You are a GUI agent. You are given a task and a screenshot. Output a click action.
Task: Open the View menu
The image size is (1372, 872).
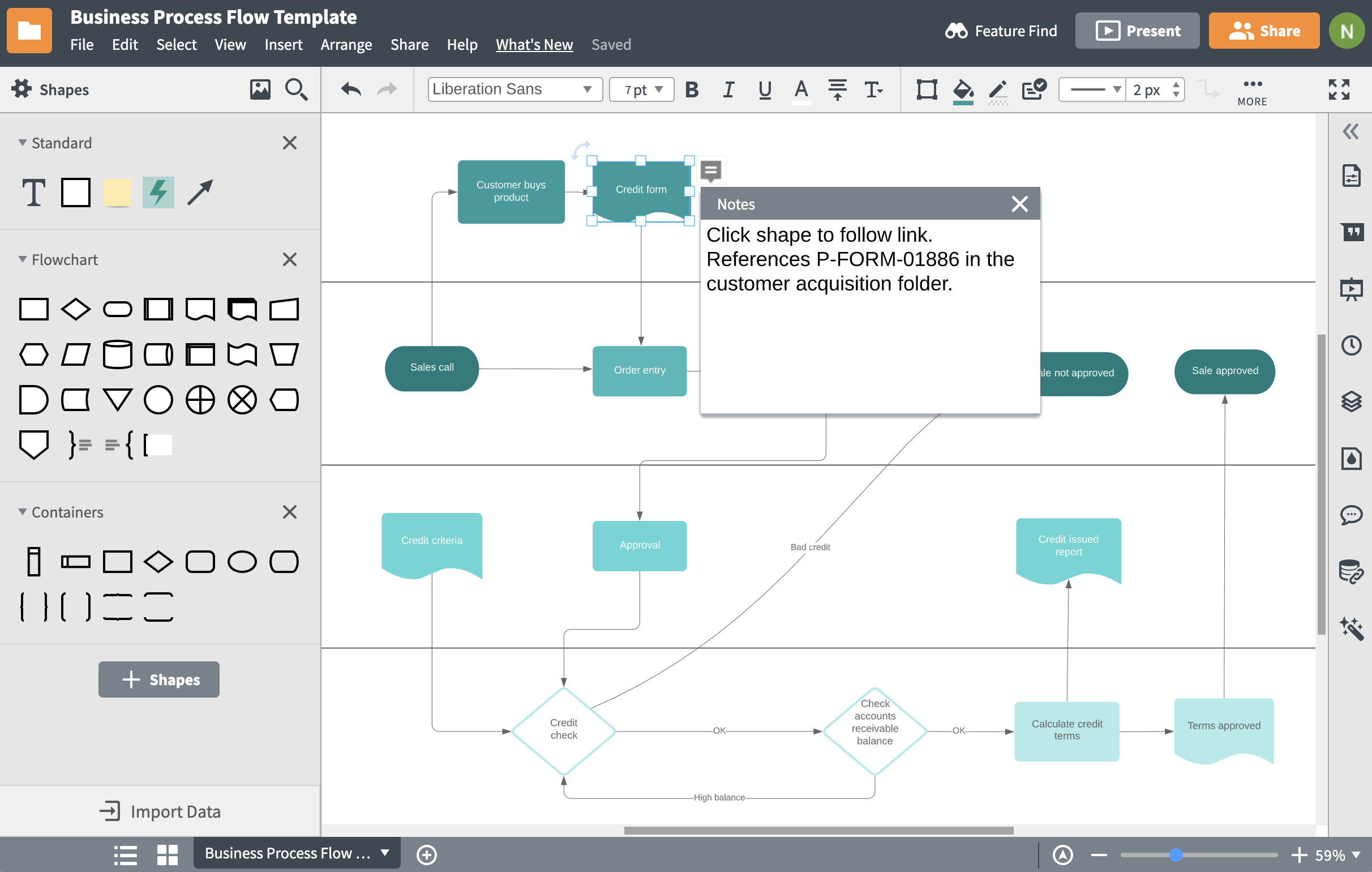coord(230,44)
